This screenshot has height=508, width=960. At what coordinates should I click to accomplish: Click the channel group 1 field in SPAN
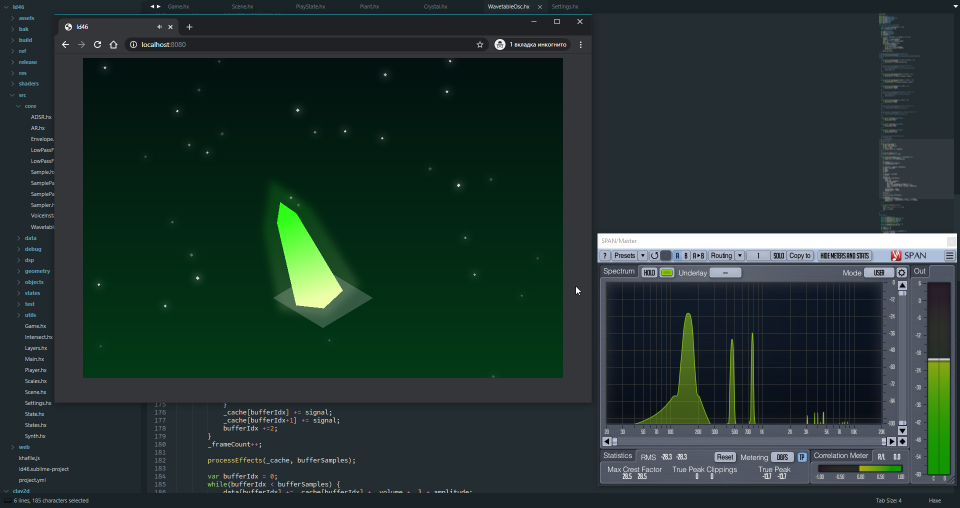tap(758, 256)
